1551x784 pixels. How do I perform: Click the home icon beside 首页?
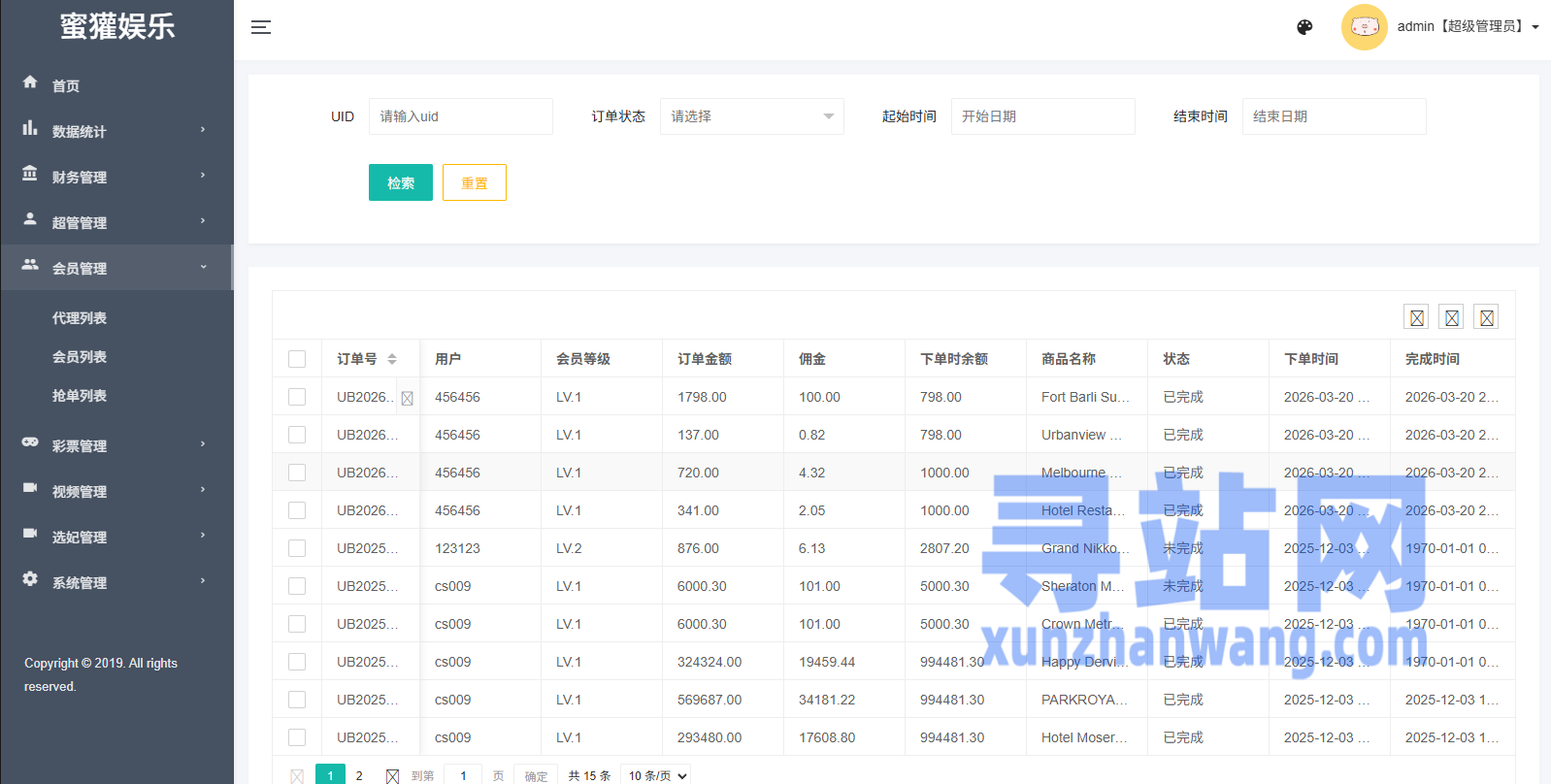click(x=30, y=82)
